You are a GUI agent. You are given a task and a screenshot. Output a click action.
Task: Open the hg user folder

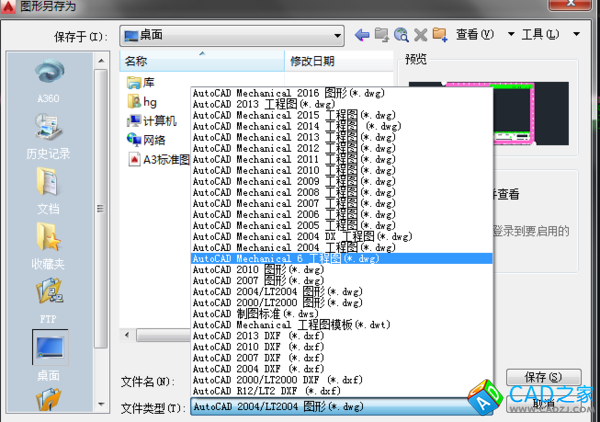pos(142,102)
